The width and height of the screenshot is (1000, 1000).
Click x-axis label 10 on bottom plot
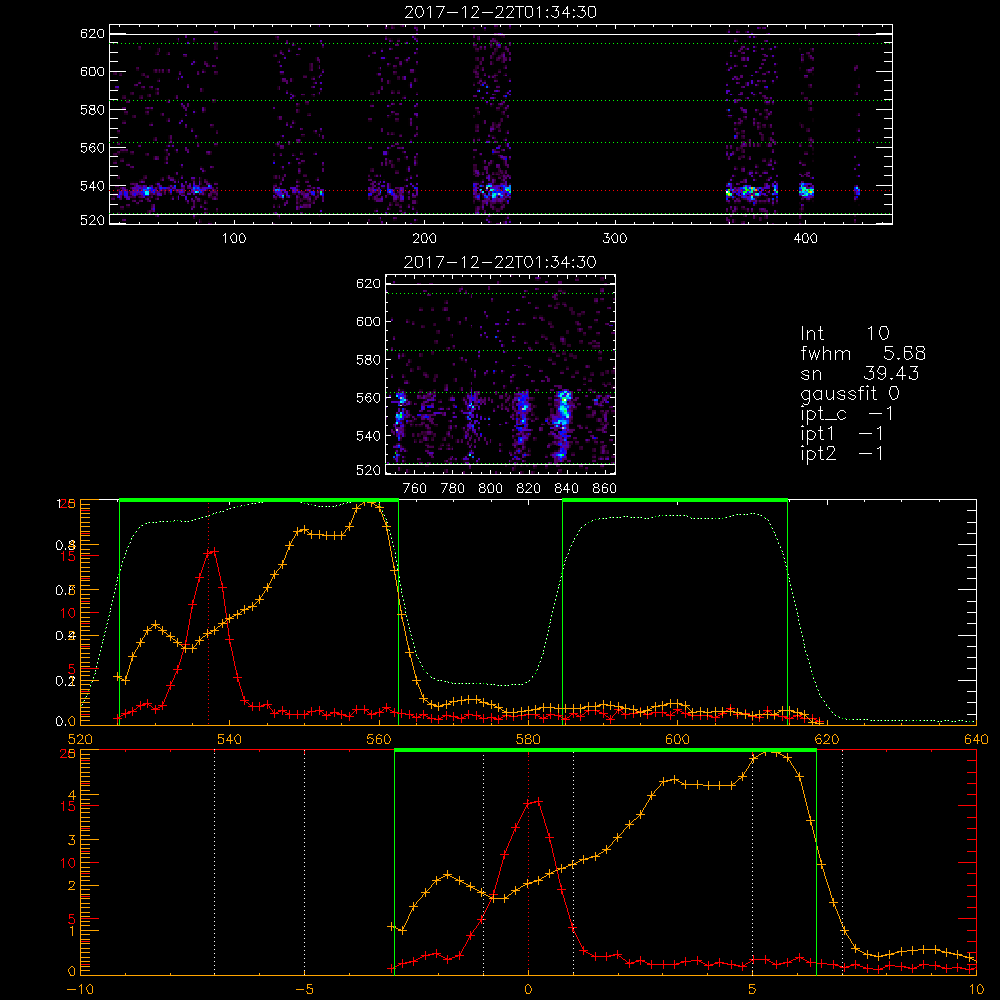tap(976, 989)
